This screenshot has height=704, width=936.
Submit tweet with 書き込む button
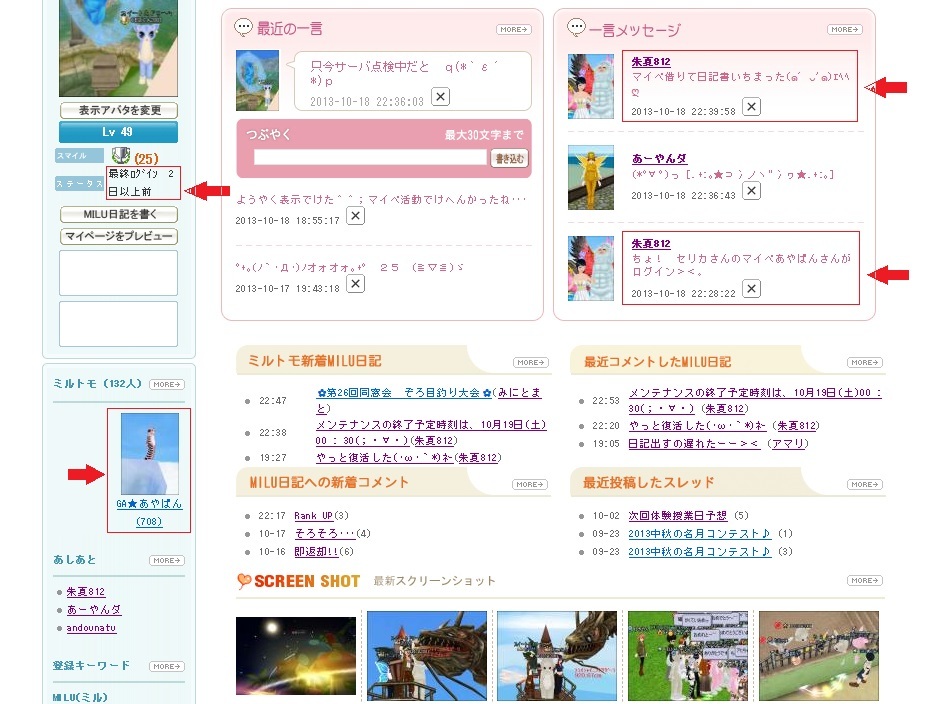tap(508, 158)
